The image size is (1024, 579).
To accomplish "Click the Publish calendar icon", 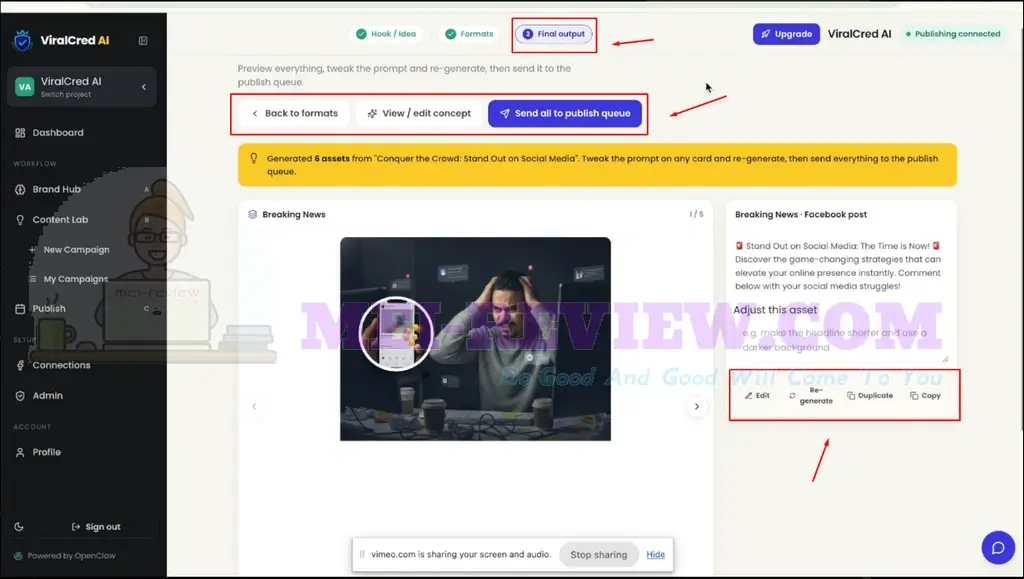I will click(x=20, y=309).
